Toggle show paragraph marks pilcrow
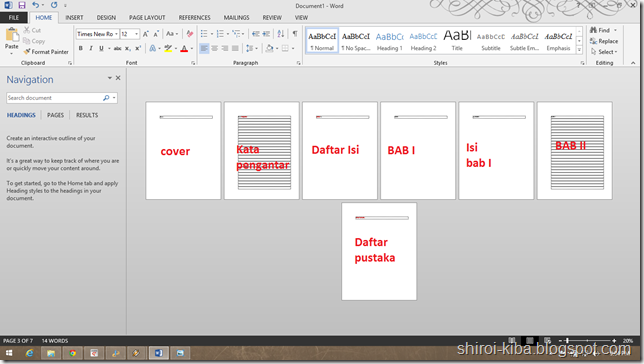Viewport: 644px width, 364px height. (x=295, y=34)
